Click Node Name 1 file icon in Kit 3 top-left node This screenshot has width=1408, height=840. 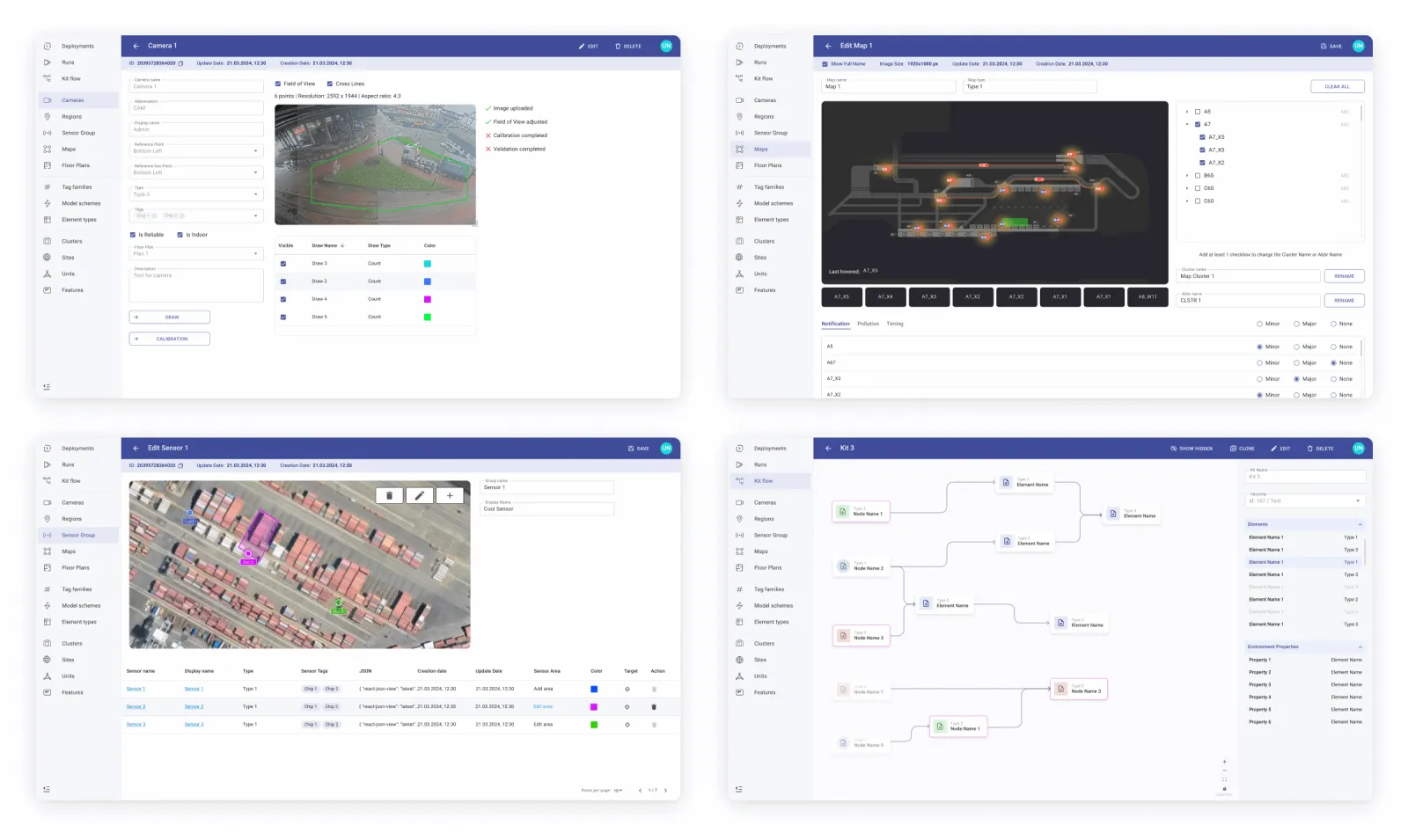click(843, 511)
